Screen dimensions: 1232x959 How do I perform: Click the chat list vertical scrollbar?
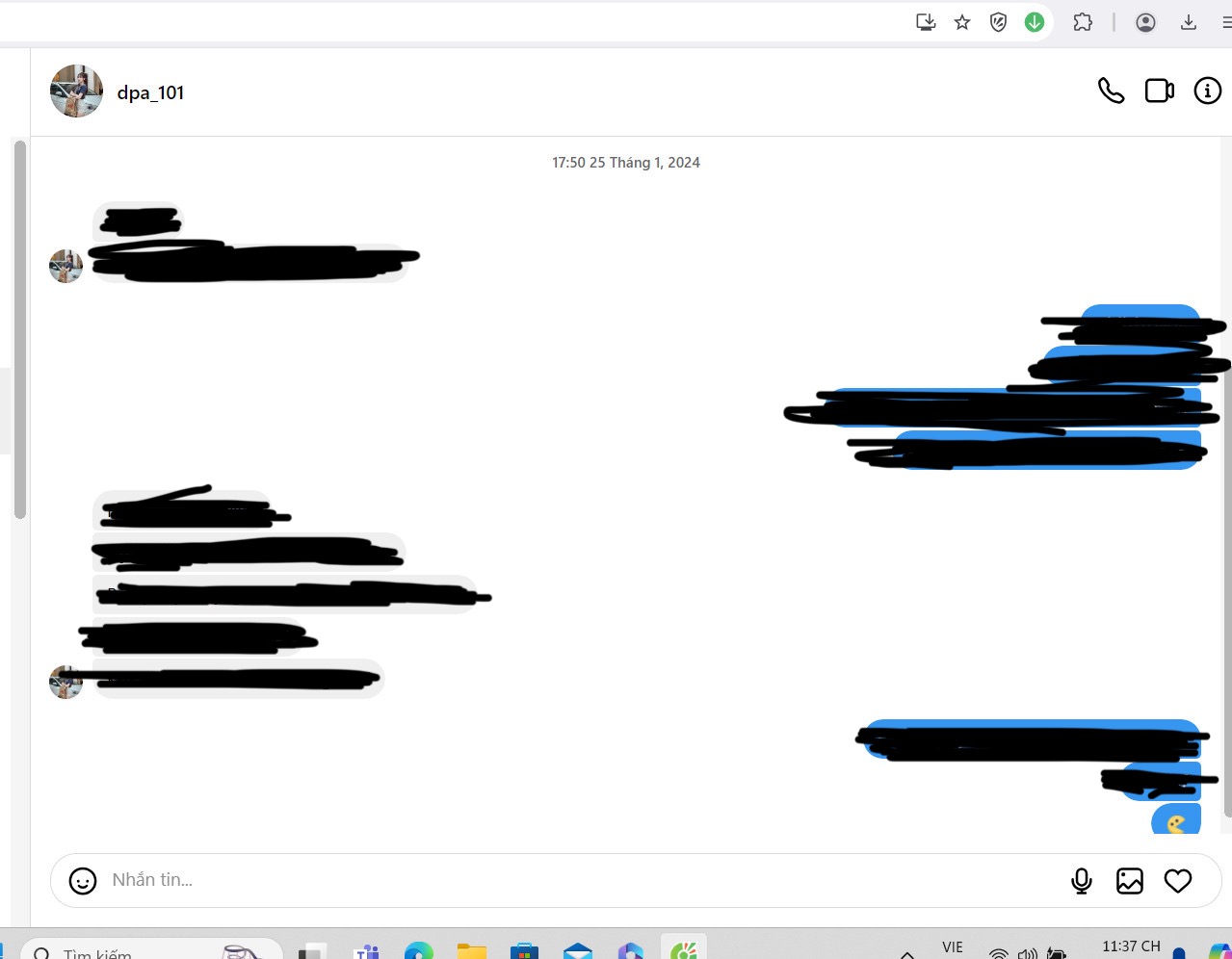[20, 327]
